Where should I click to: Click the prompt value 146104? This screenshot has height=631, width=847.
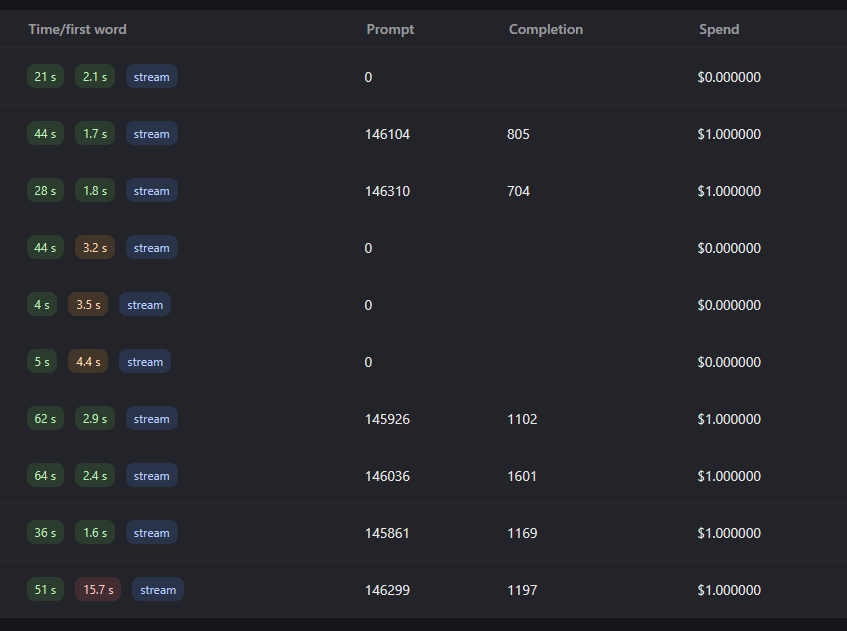(x=387, y=134)
